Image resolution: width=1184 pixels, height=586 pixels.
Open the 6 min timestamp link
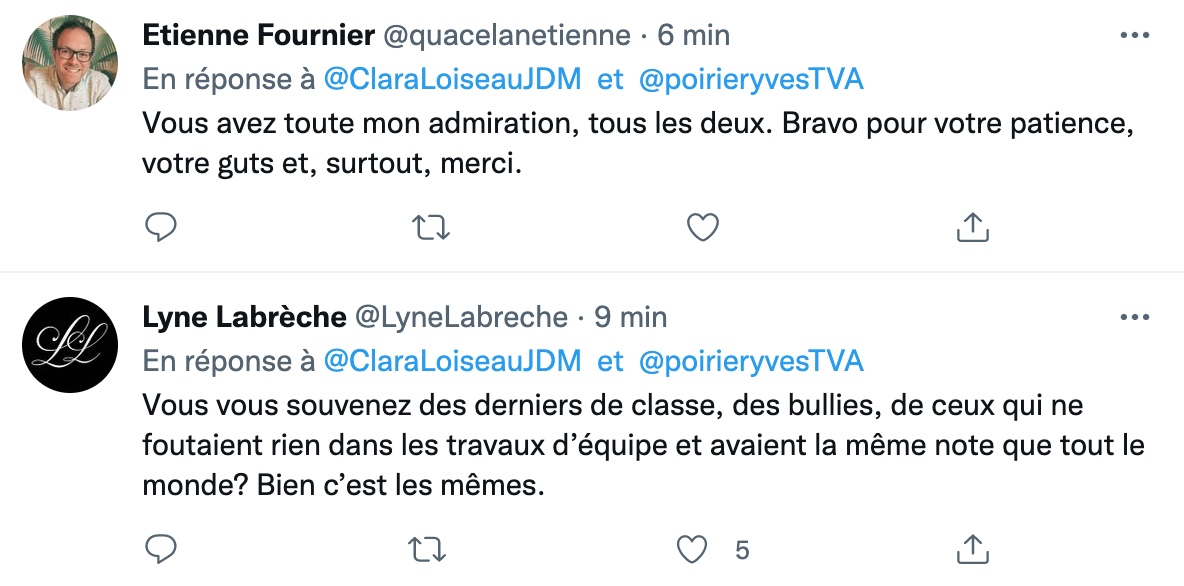click(693, 35)
